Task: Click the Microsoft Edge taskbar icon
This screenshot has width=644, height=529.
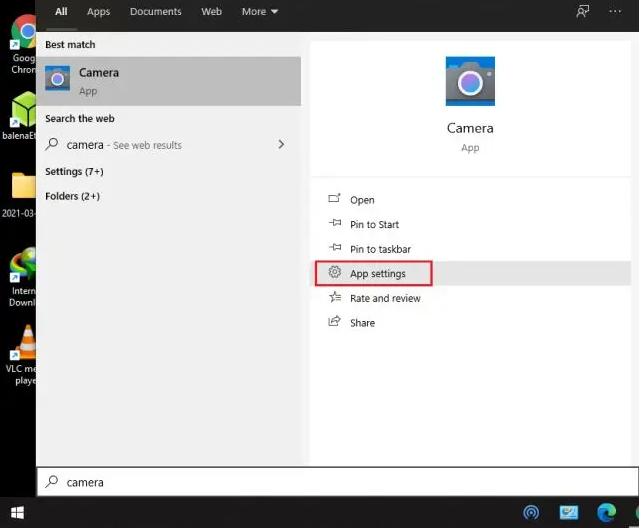Action: (x=606, y=513)
